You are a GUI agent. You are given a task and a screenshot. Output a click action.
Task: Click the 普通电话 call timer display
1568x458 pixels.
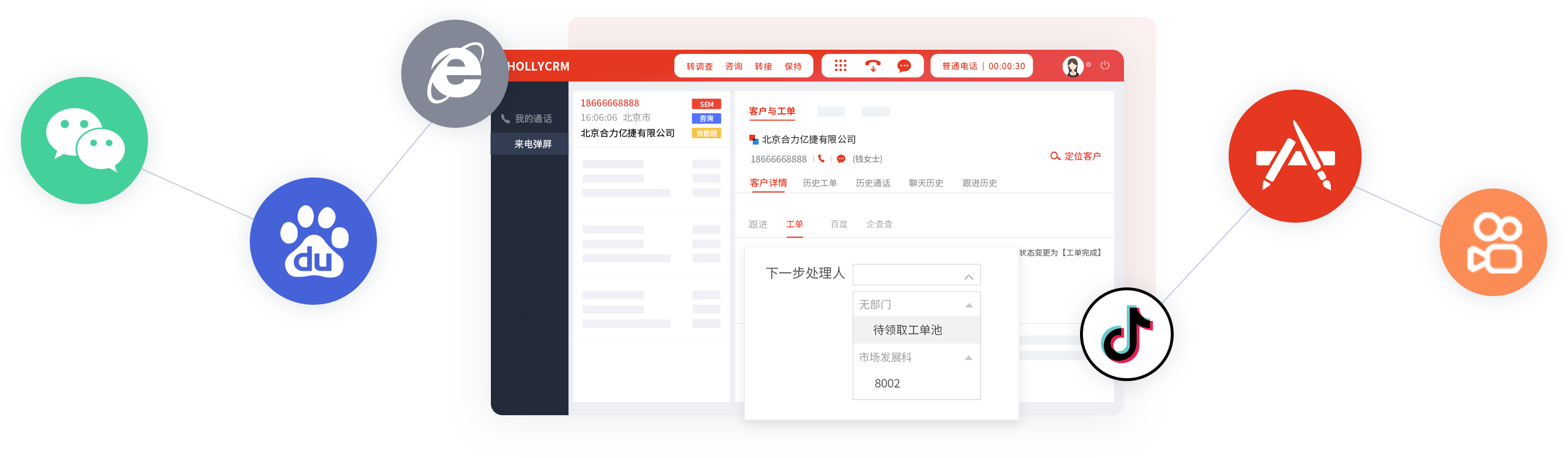click(982, 67)
